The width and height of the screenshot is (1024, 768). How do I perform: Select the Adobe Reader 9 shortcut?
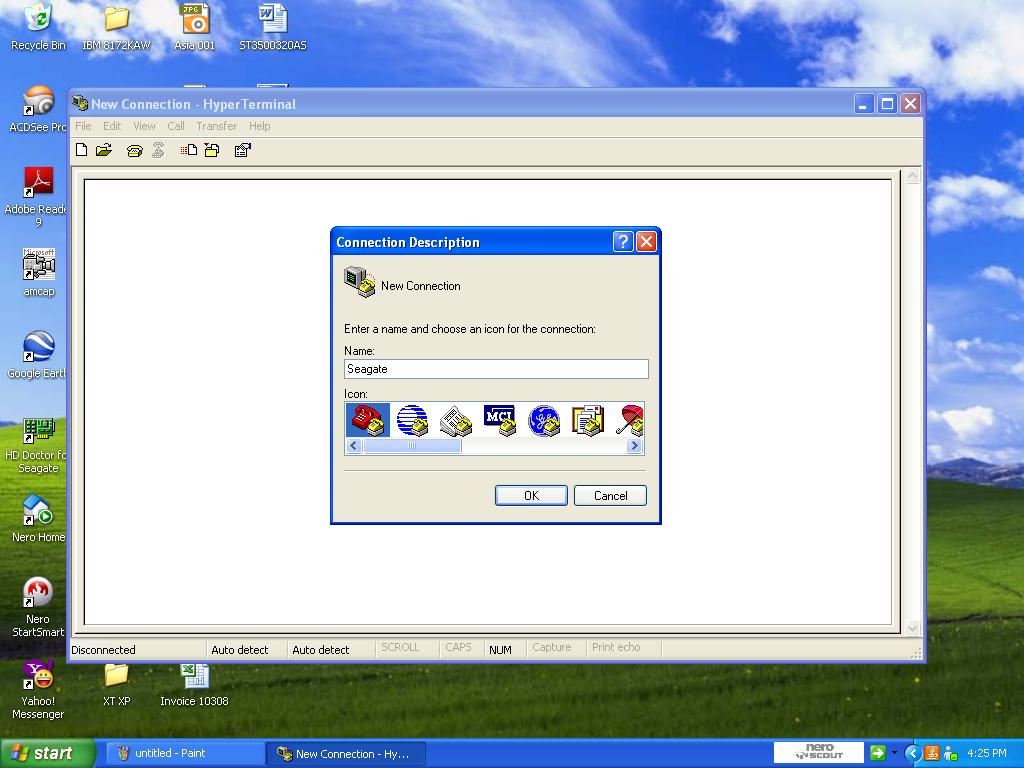tap(36, 197)
